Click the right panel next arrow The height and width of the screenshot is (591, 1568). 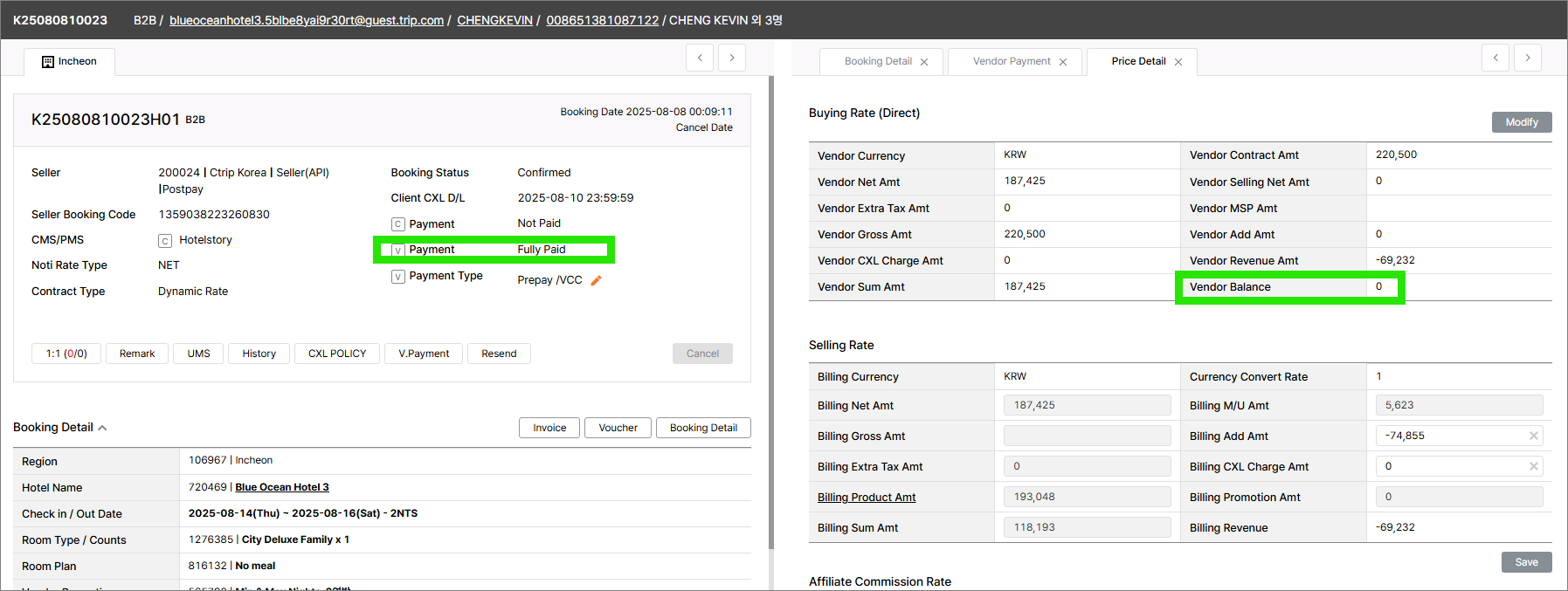click(x=1528, y=58)
